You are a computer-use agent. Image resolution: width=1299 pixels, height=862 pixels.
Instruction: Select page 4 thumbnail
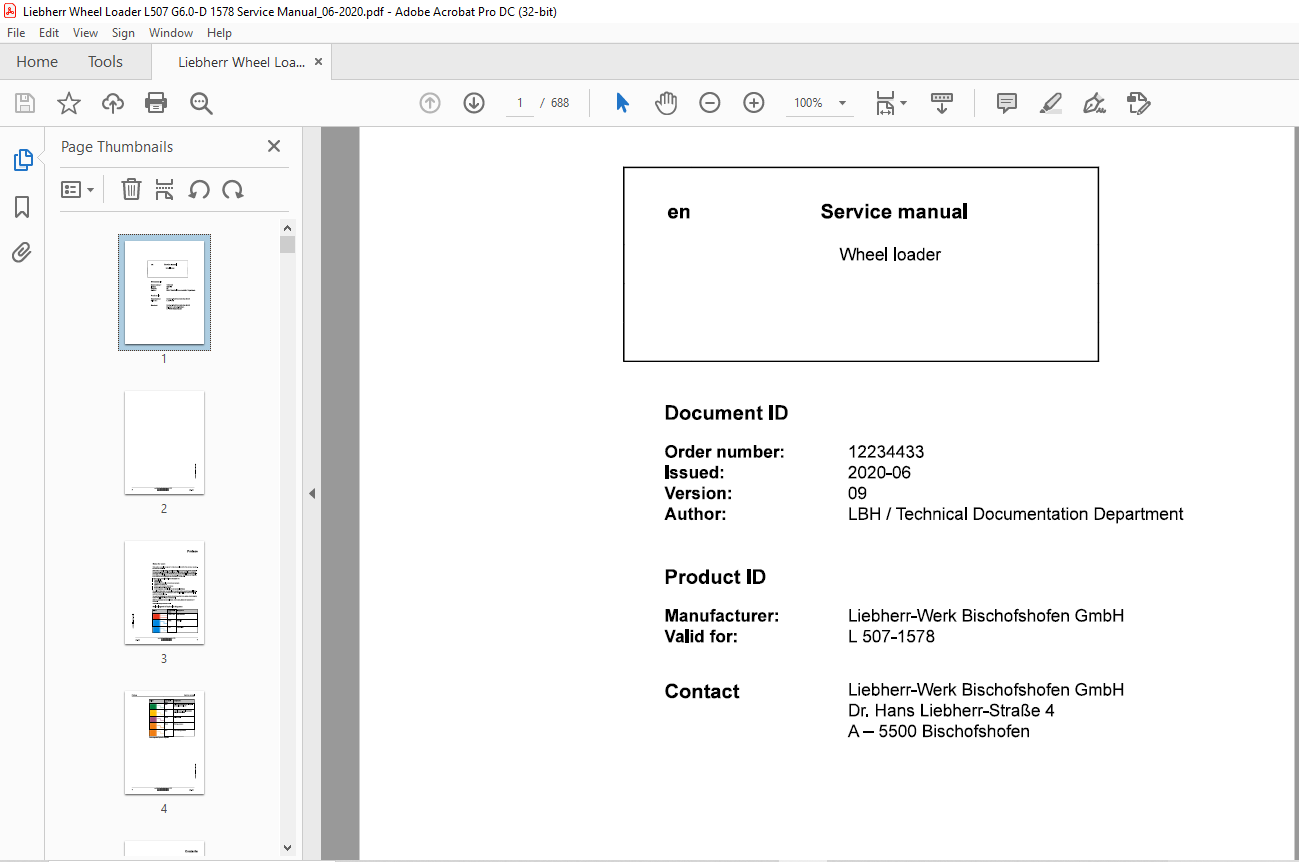(x=164, y=742)
